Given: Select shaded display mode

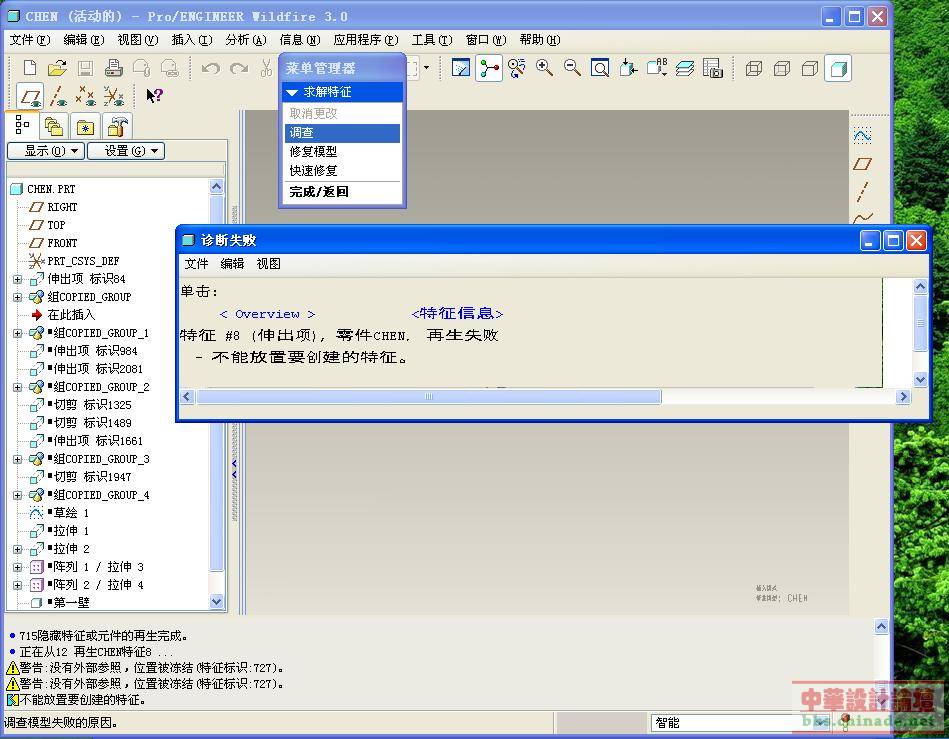Looking at the screenshot, I should click(838, 68).
